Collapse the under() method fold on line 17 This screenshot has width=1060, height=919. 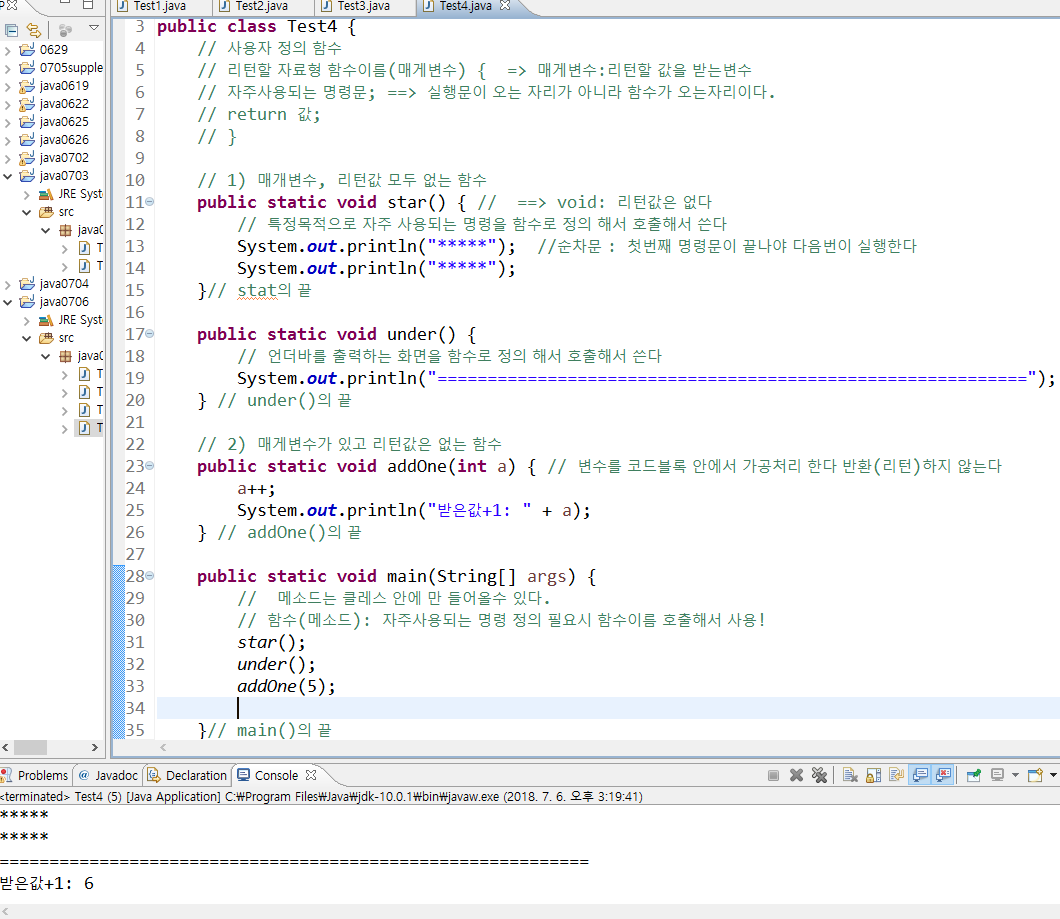tap(149, 333)
